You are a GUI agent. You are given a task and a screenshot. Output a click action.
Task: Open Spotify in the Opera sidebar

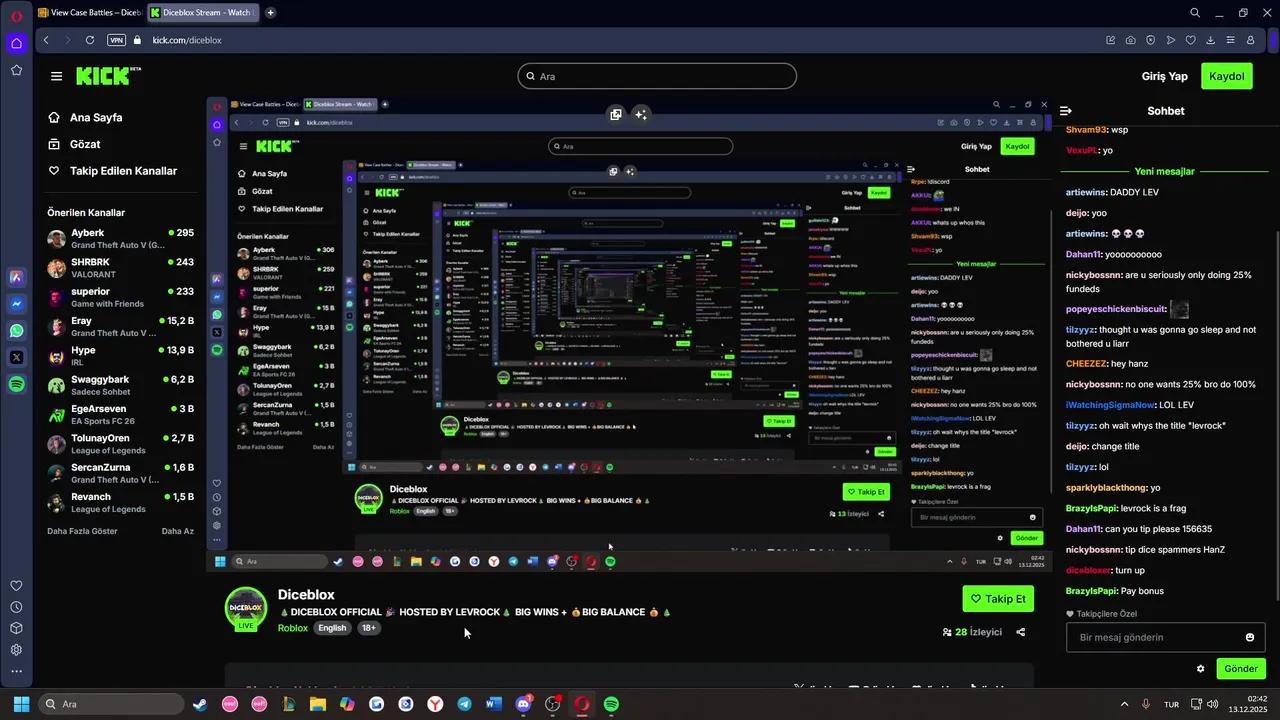click(x=17, y=384)
